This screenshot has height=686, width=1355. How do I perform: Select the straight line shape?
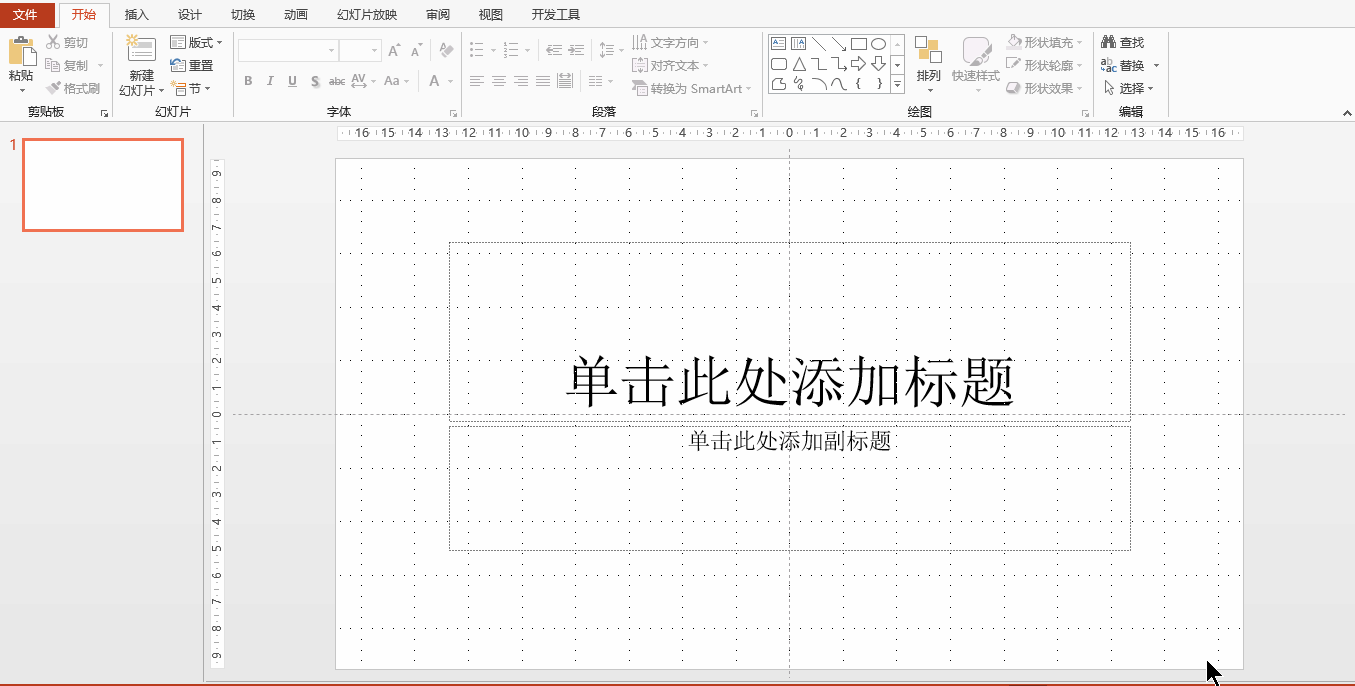(x=818, y=44)
